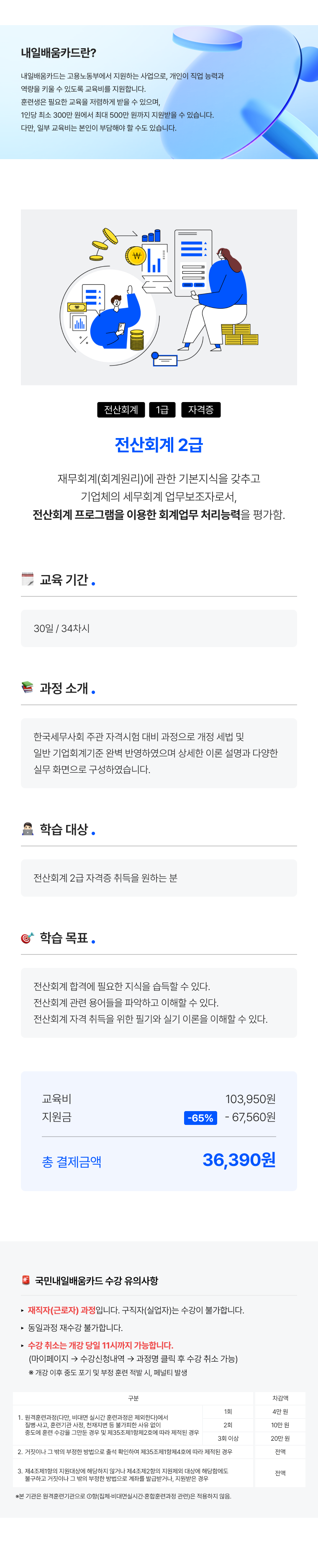Click the 30일 / 34차시 duration box
This screenshot has height=1568, width=318.
(x=159, y=628)
